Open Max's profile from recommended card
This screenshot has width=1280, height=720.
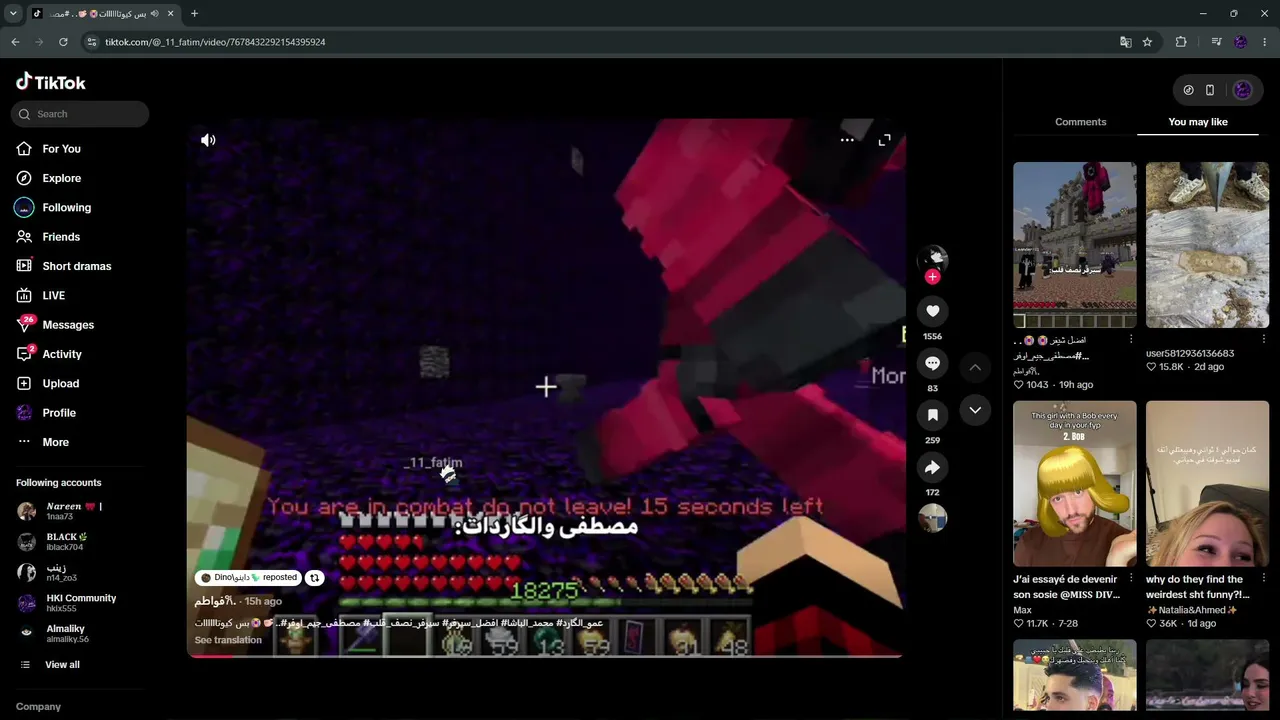1022,610
